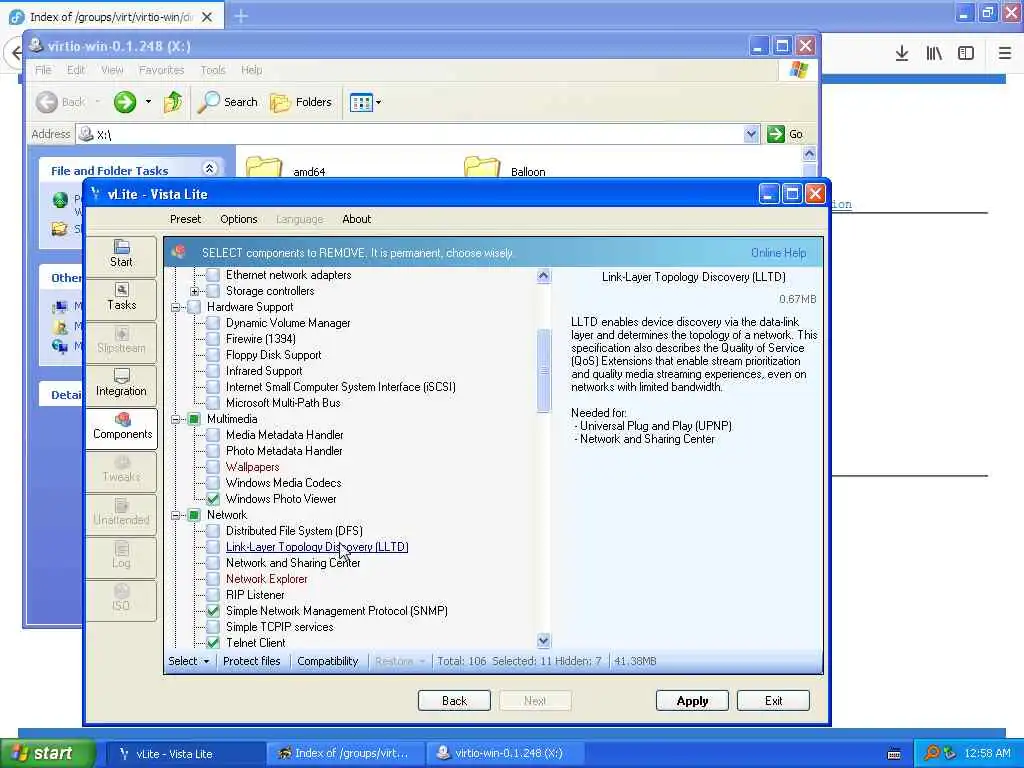Check the Wallpapers checkbox
The height and width of the screenshot is (768, 1024).
click(x=213, y=467)
